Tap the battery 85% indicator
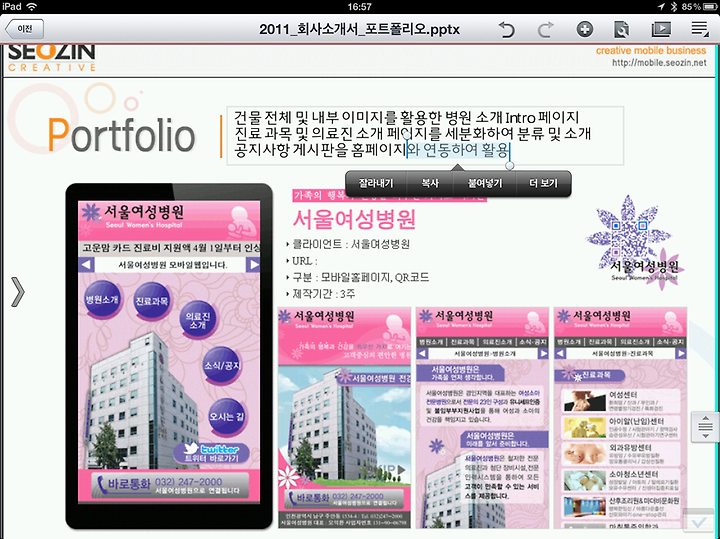The width and height of the screenshot is (720, 539). [x=698, y=6]
